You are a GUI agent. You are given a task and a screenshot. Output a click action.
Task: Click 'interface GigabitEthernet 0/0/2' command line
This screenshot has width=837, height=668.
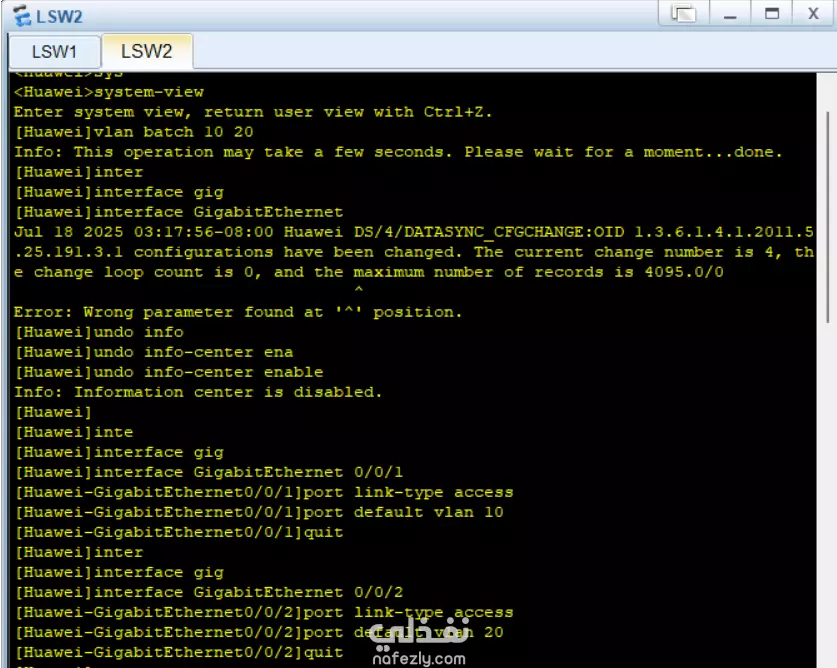click(x=209, y=592)
